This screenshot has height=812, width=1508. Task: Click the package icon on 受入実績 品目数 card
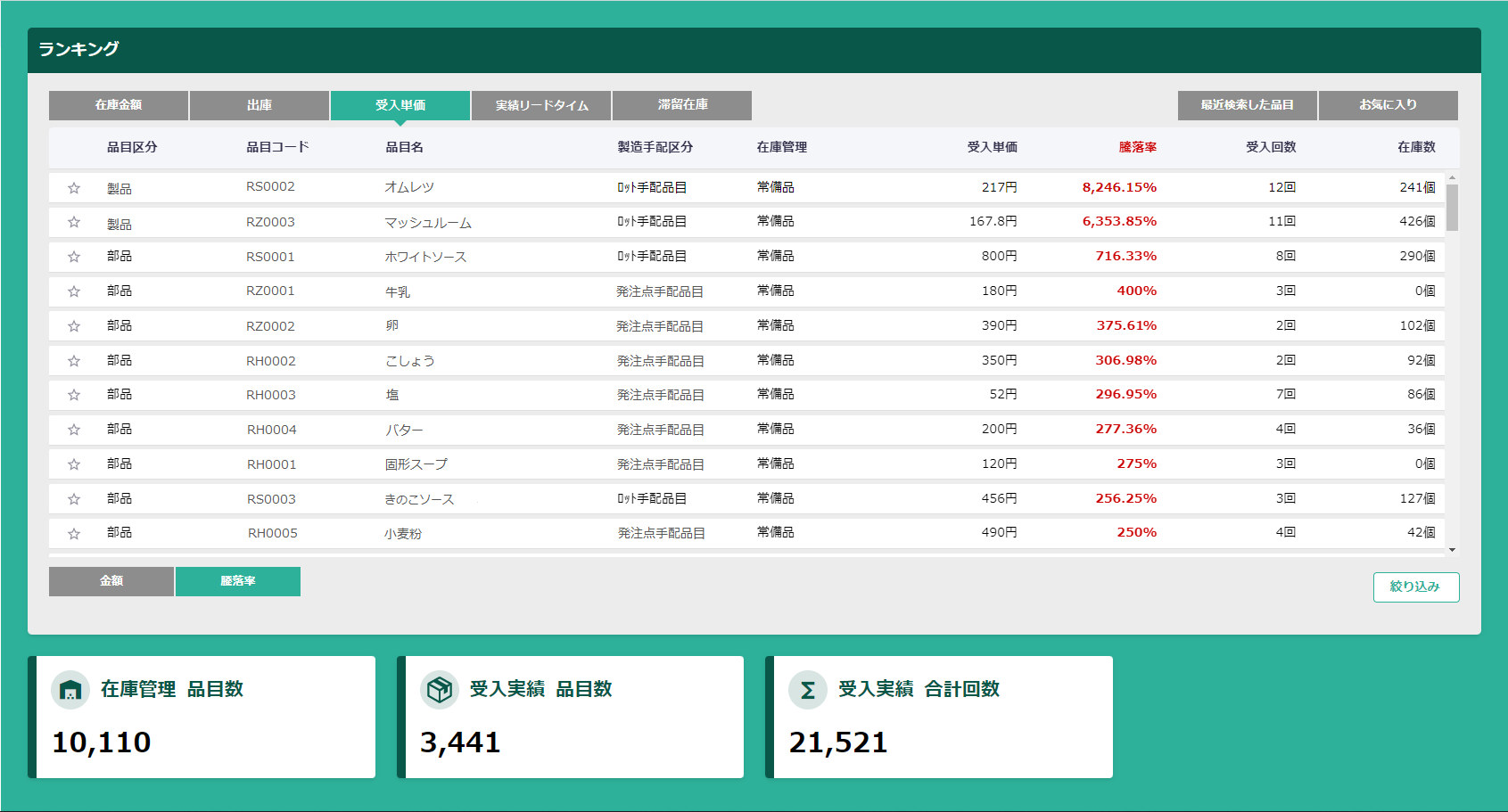(438, 689)
